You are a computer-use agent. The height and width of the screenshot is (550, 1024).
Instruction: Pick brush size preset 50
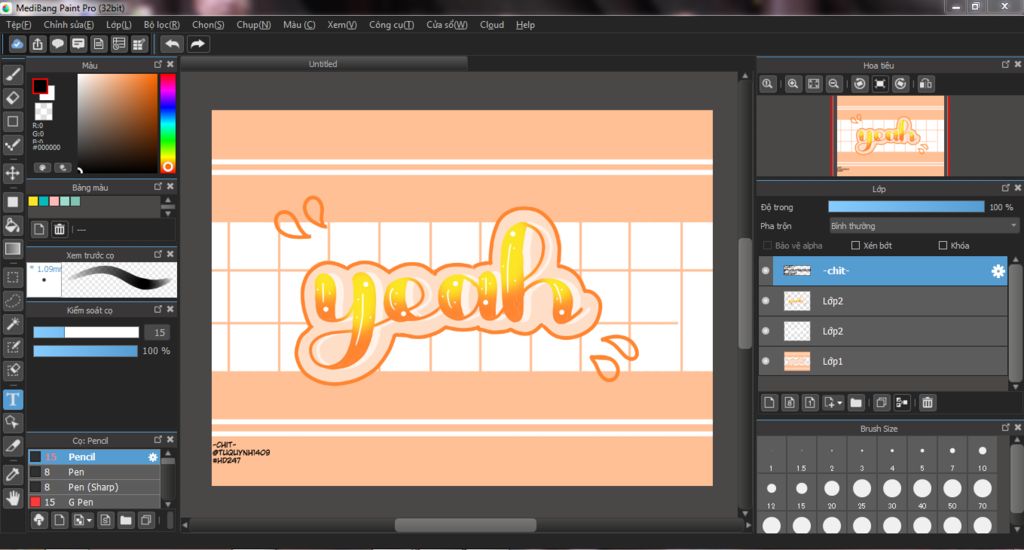pos(952,493)
